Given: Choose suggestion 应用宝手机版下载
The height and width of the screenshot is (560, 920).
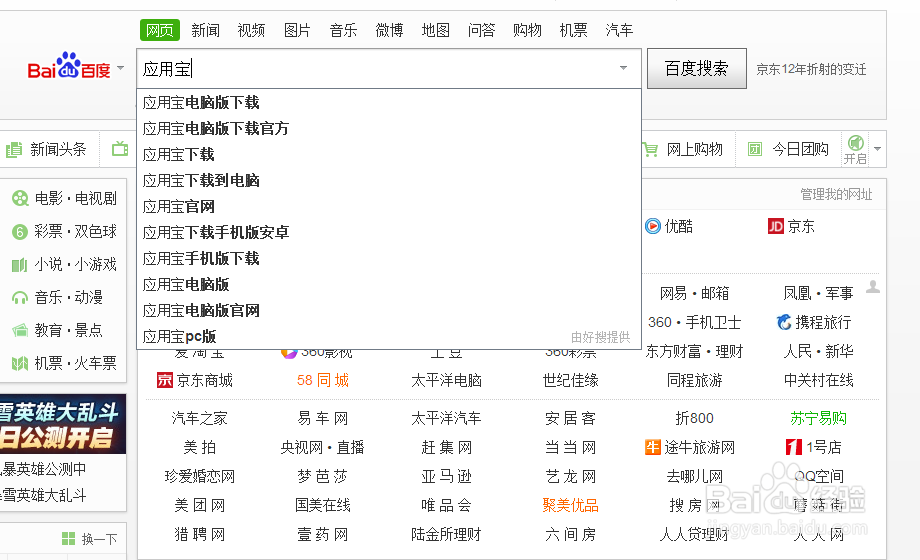Looking at the screenshot, I should [388, 258].
